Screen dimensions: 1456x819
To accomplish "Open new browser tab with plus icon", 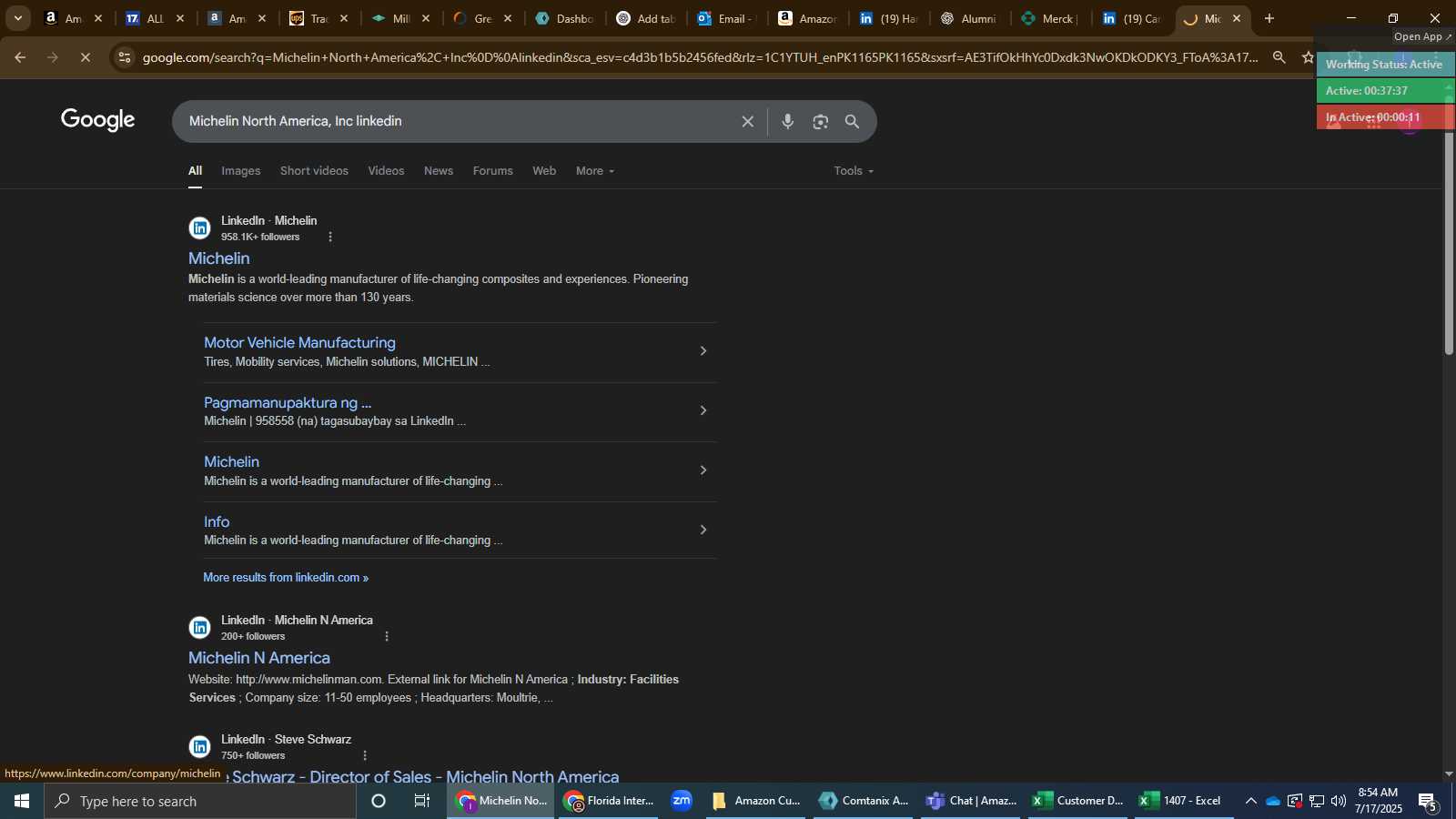I will click(1269, 18).
